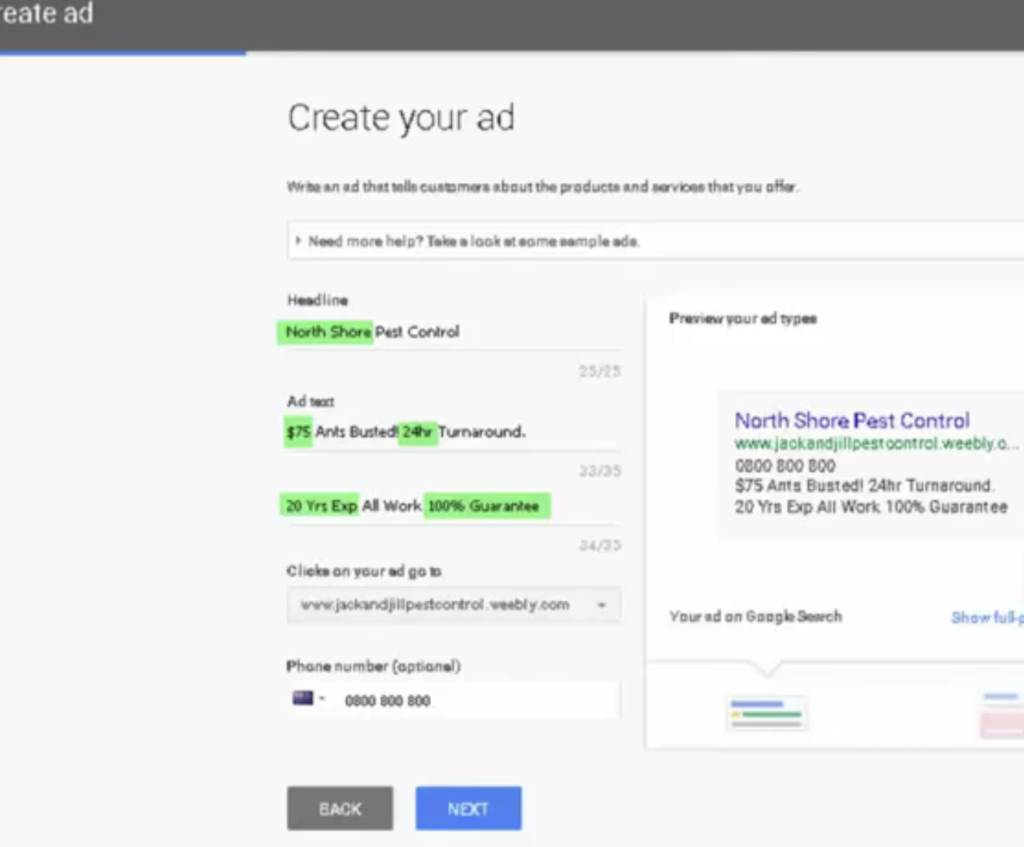1024x847 pixels.
Task: Click the 'Preview your ad types' heading
Action: (743, 319)
